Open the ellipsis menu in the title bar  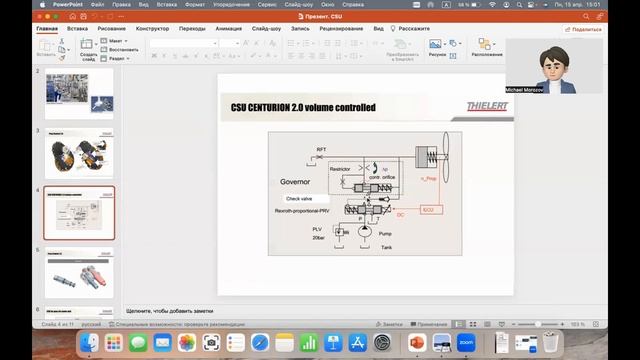point(121,16)
